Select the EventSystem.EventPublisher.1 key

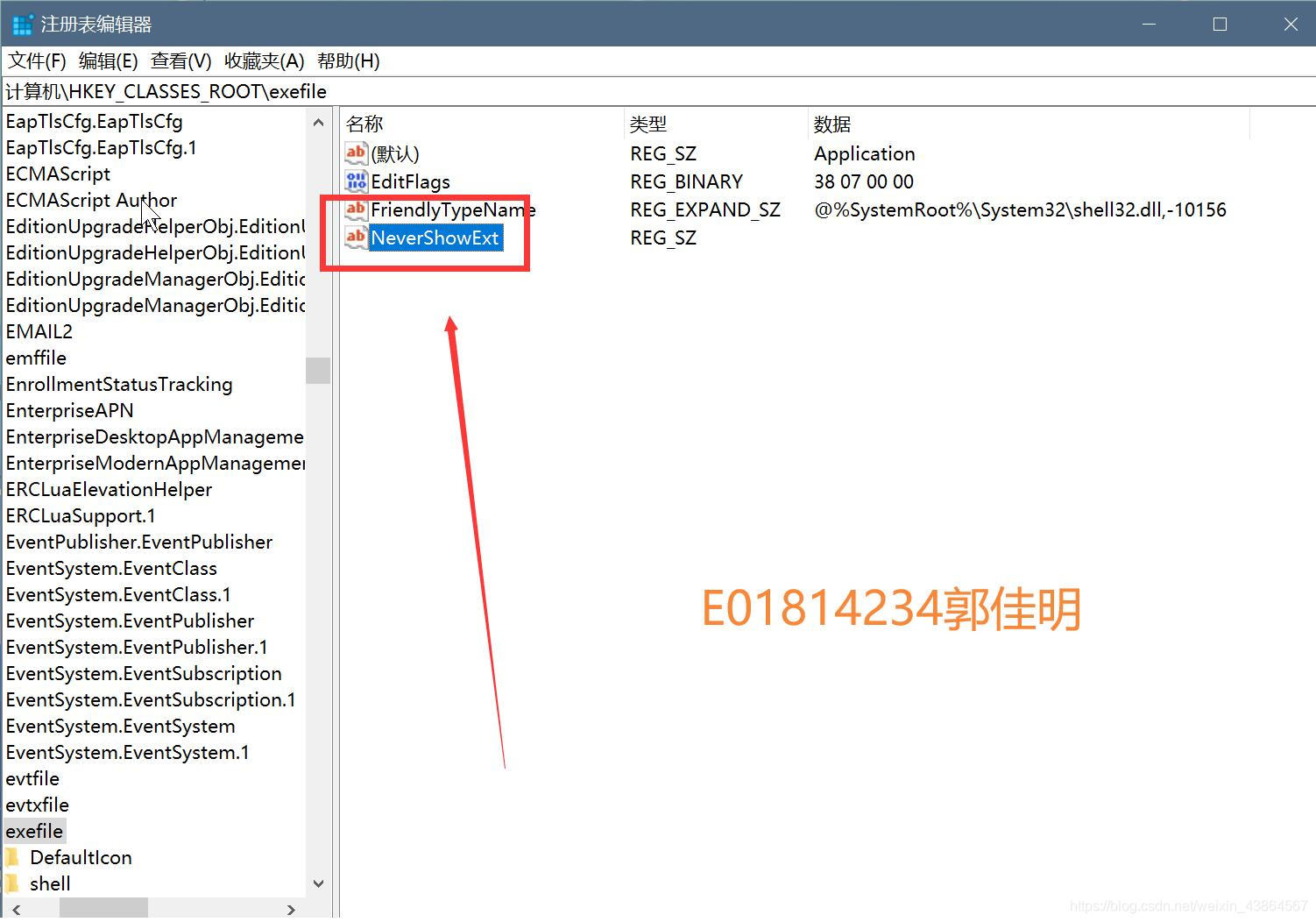click(x=137, y=647)
